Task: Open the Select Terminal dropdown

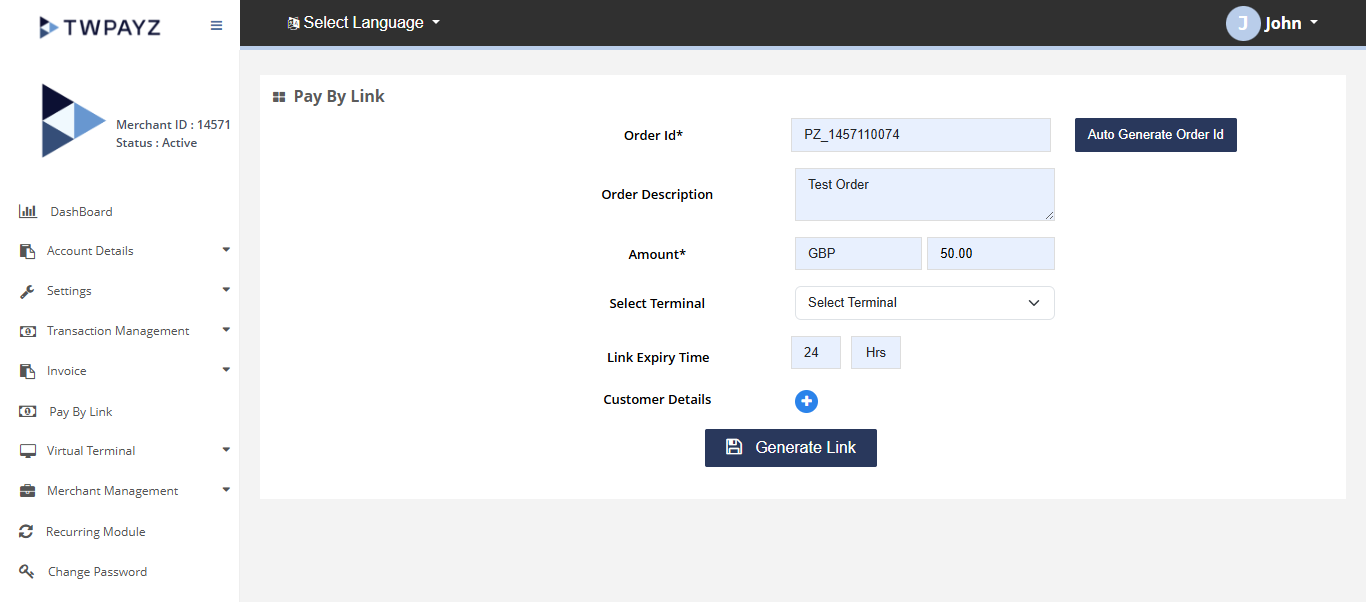Action: 924,303
